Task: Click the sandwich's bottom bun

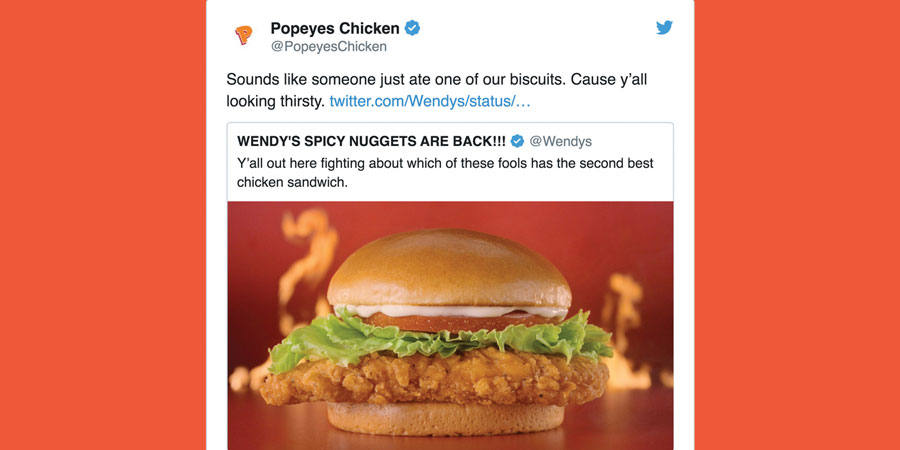Action: click(x=445, y=418)
